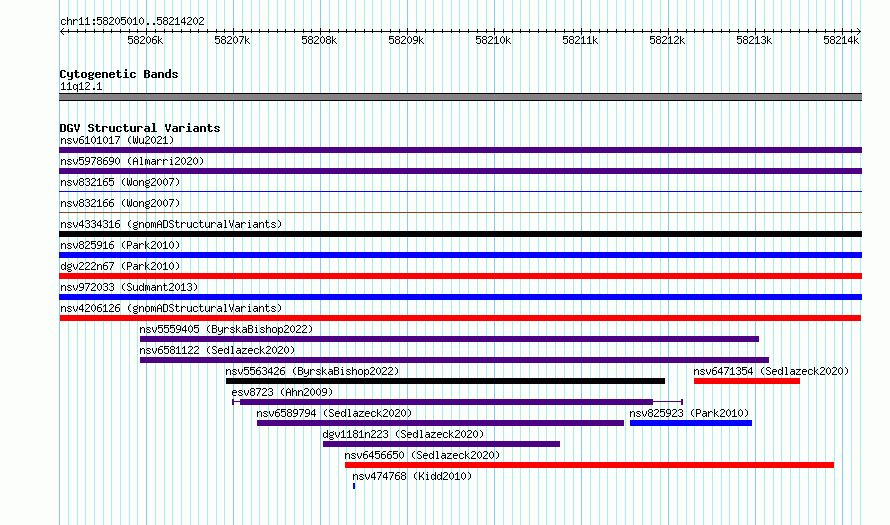
Task: Open nsv5563426 (ByrskaBishop2022) label
Action: coord(312,371)
